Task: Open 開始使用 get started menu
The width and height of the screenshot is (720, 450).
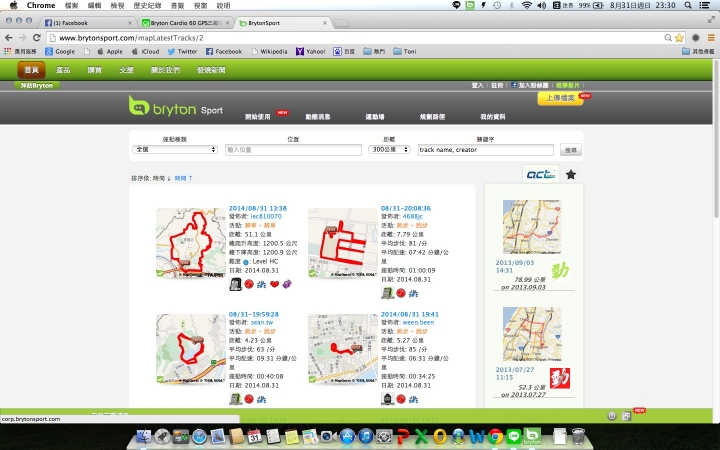Action: pos(258,117)
